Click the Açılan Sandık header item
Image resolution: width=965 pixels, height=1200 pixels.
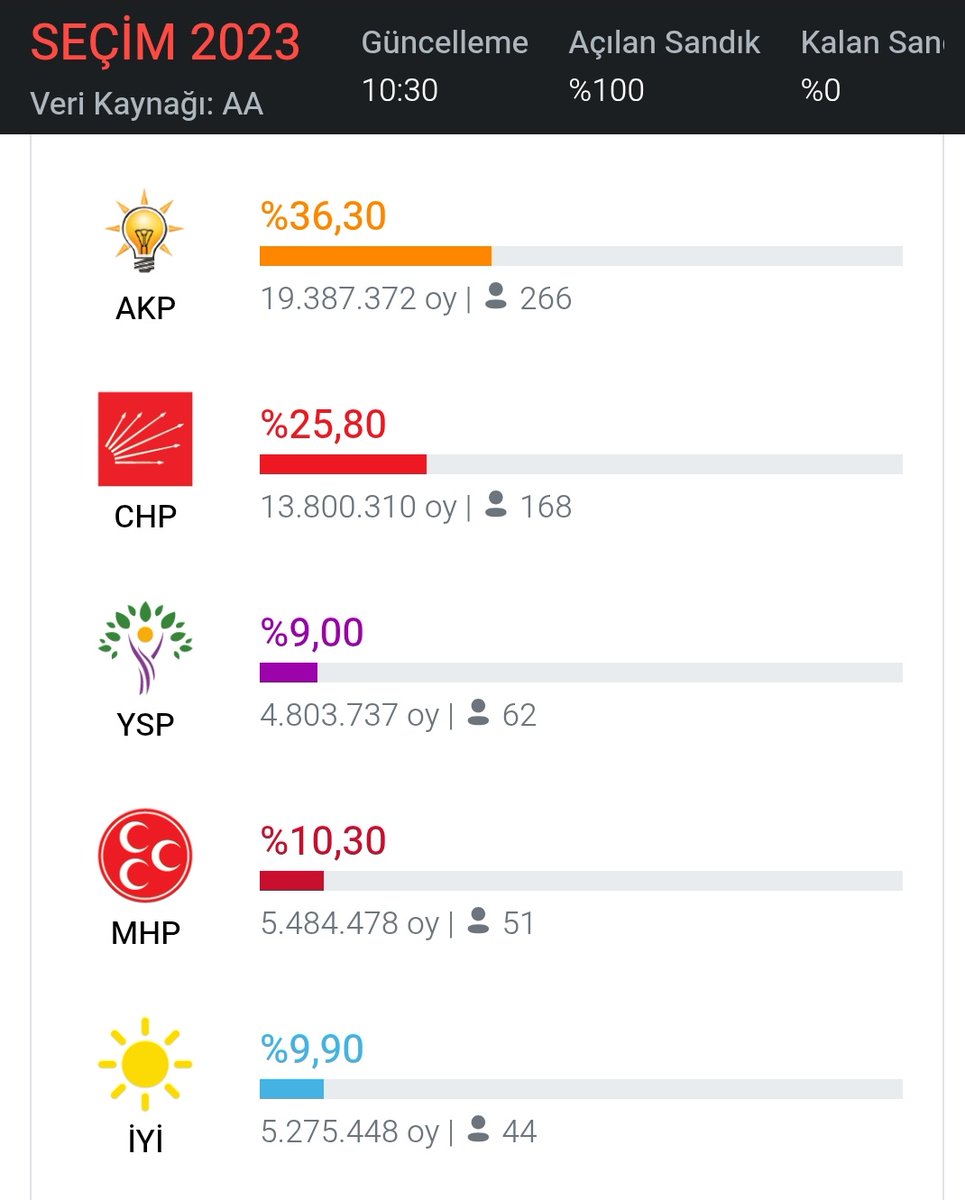click(x=664, y=66)
